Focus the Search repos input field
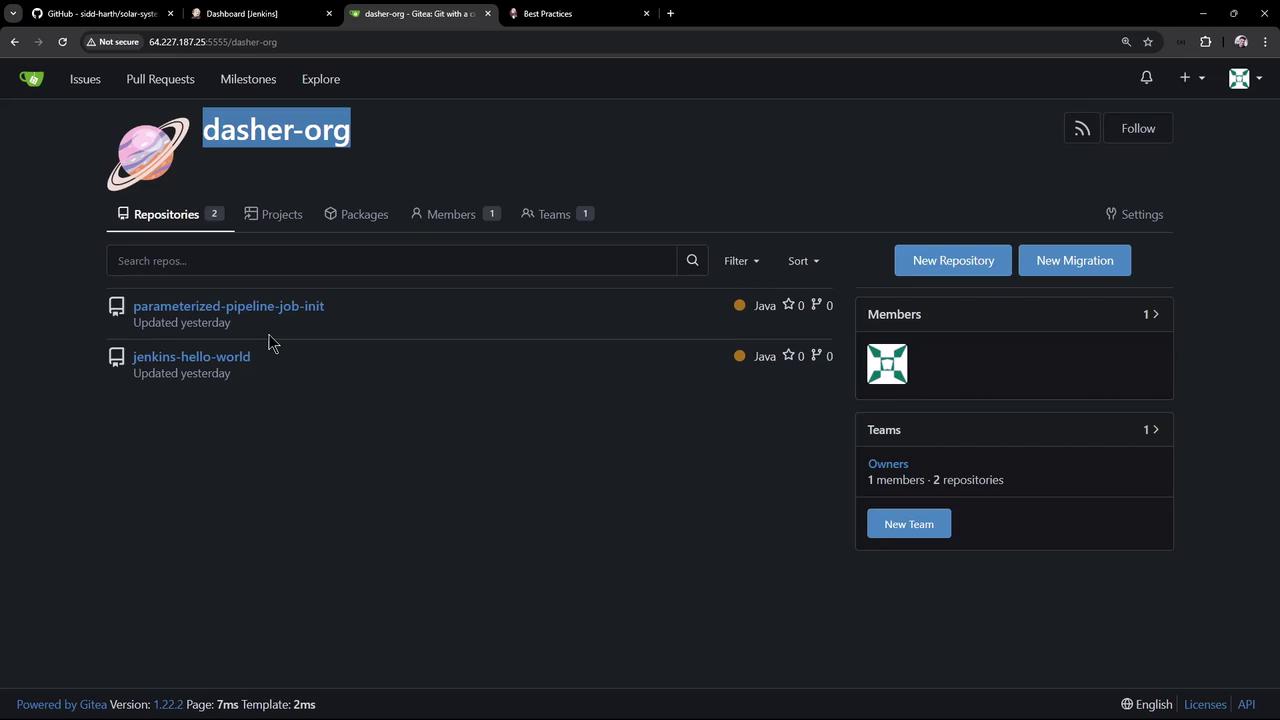This screenshot has height=720, width=1280. coord(392,261)
